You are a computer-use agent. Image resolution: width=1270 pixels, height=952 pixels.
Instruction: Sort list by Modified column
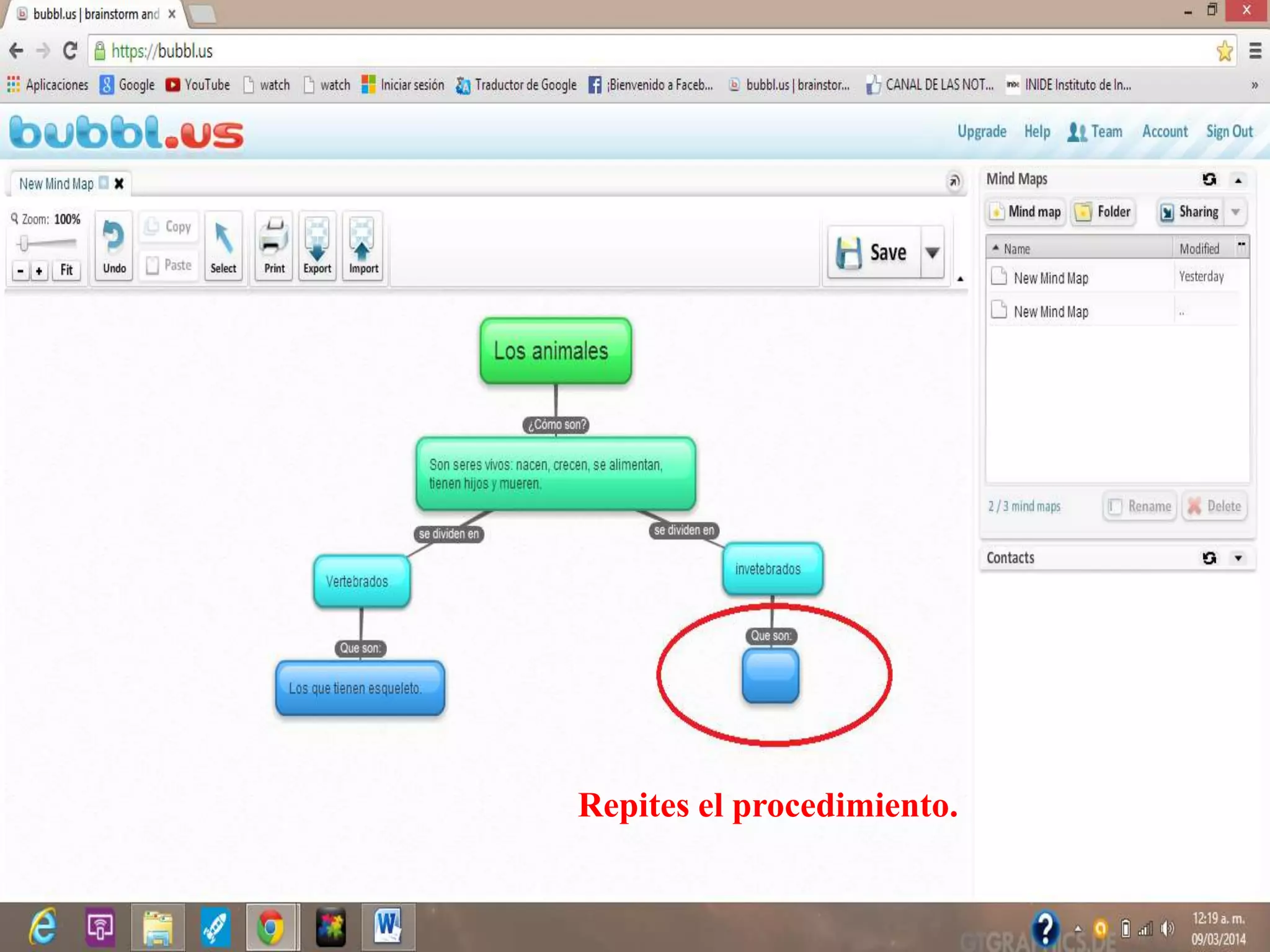[1203, 249]
